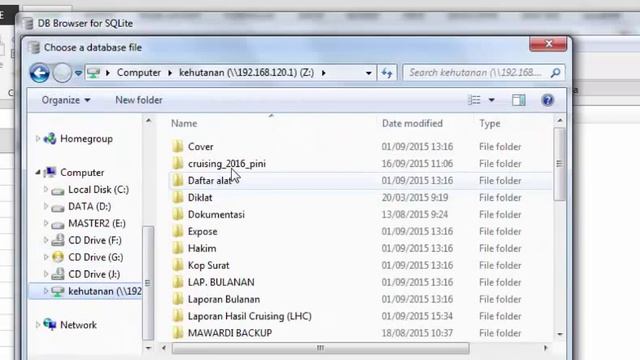Open the view options dropdown arrow

point(491,100)
